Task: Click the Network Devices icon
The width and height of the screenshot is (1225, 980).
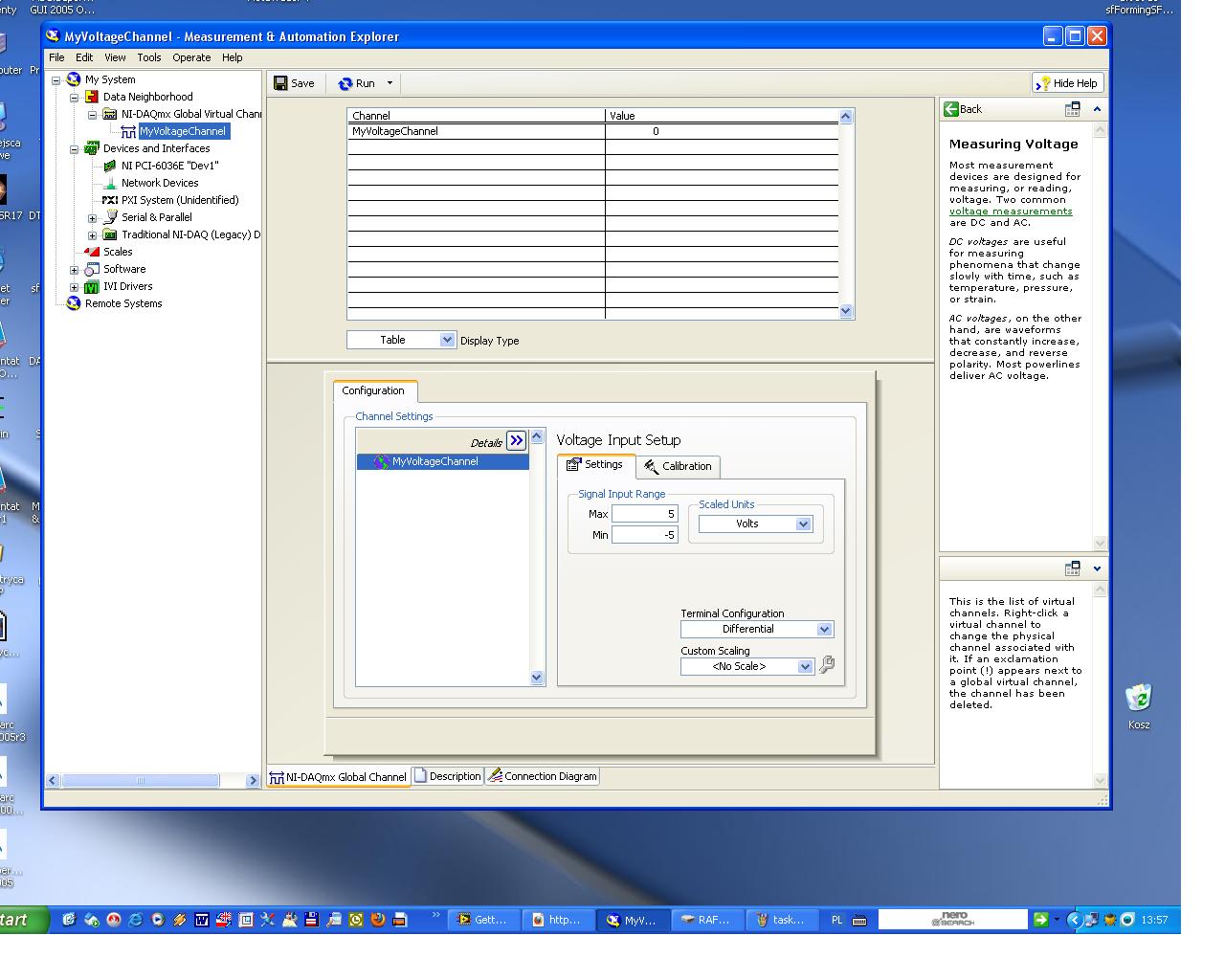Action: 110,183
